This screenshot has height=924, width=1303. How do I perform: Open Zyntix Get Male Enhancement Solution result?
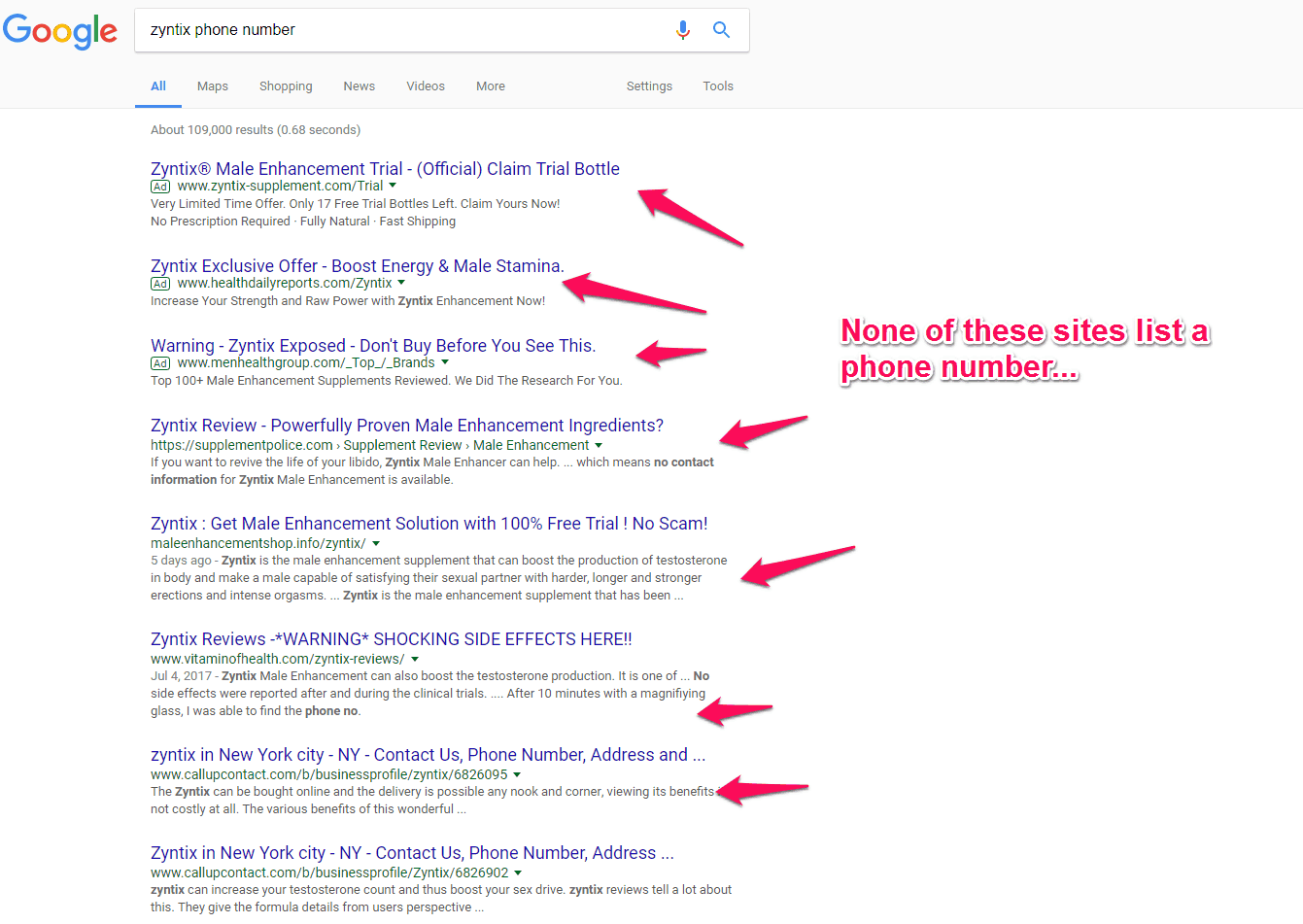(x=429, y=523)
